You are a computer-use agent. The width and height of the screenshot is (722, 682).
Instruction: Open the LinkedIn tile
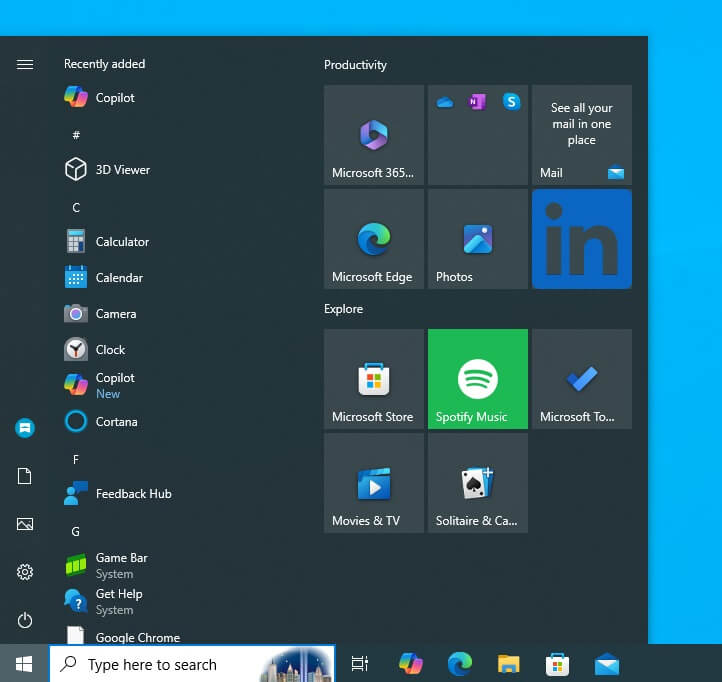[581, 239]
